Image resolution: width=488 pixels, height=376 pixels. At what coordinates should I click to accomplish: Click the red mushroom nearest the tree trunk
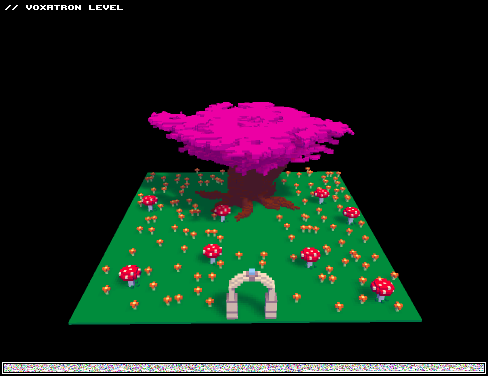(x=222, y=212)
